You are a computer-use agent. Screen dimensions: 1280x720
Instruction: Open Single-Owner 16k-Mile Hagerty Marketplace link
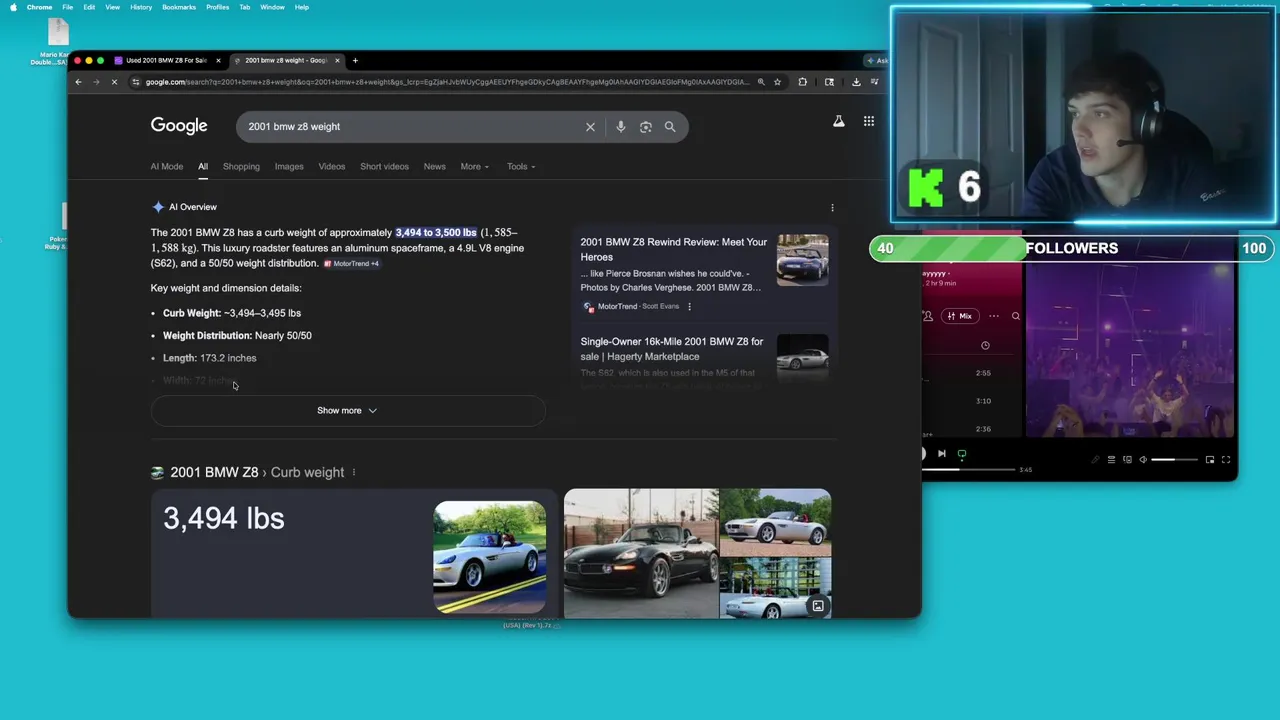[671, 349]
